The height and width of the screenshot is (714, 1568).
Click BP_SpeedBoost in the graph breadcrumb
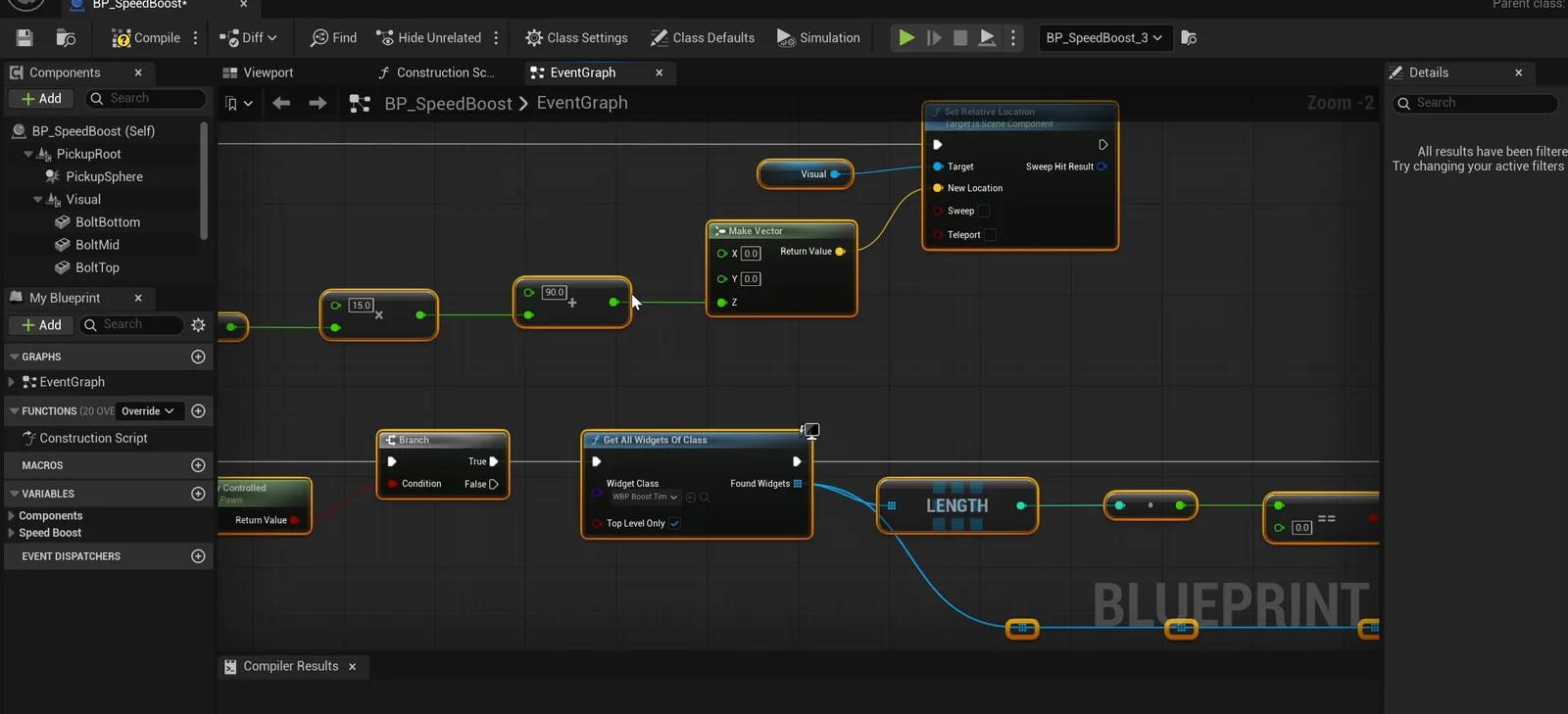pyautogui.click(x=448, y=104)
